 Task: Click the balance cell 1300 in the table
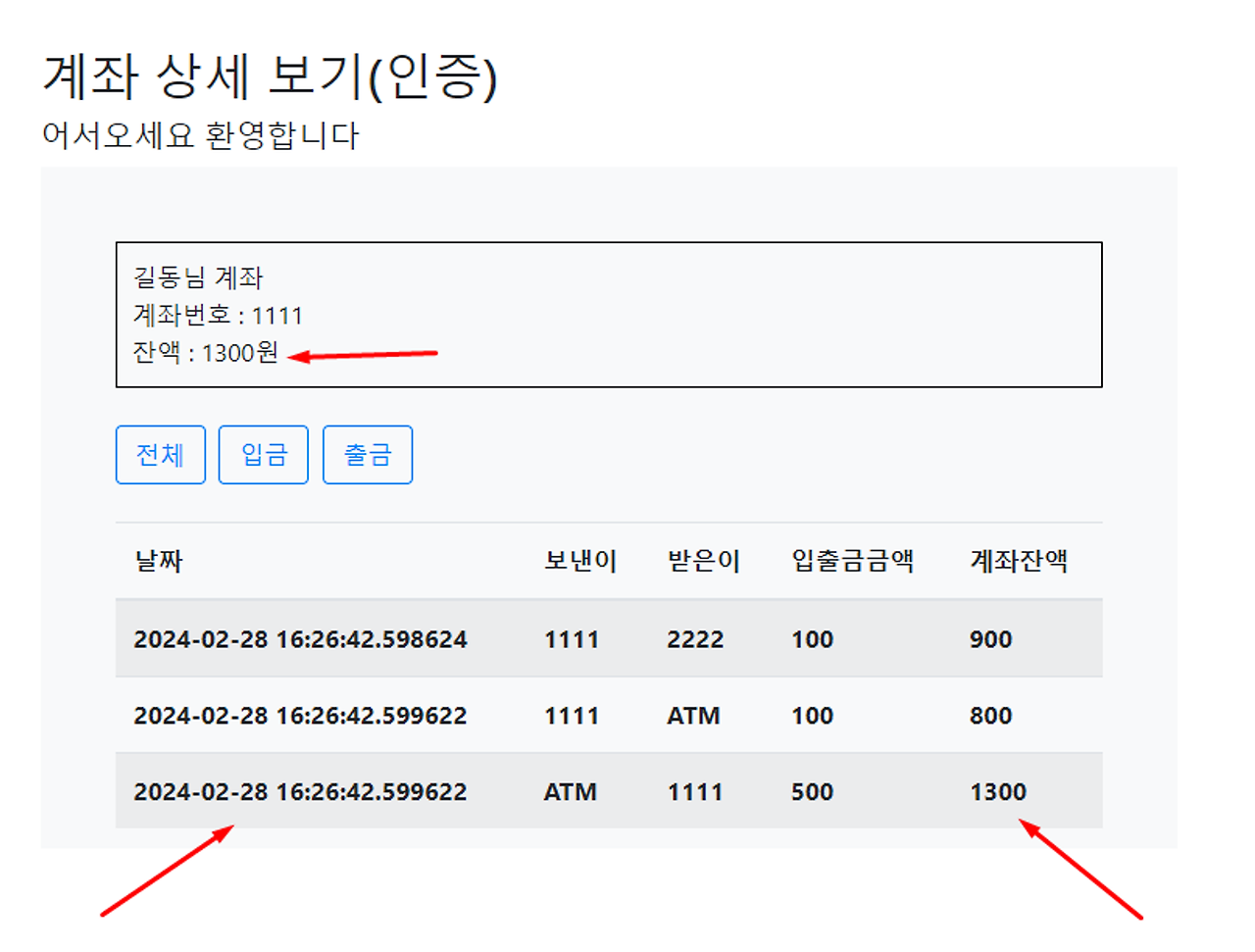pyautogui.click(x=998, y=792)
